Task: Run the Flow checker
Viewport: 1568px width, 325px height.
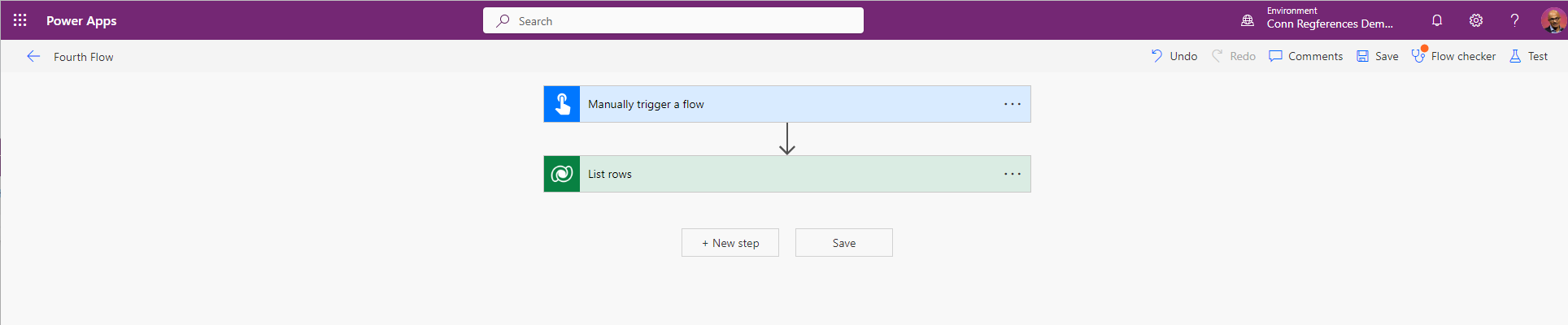Action: point(1454,56)
